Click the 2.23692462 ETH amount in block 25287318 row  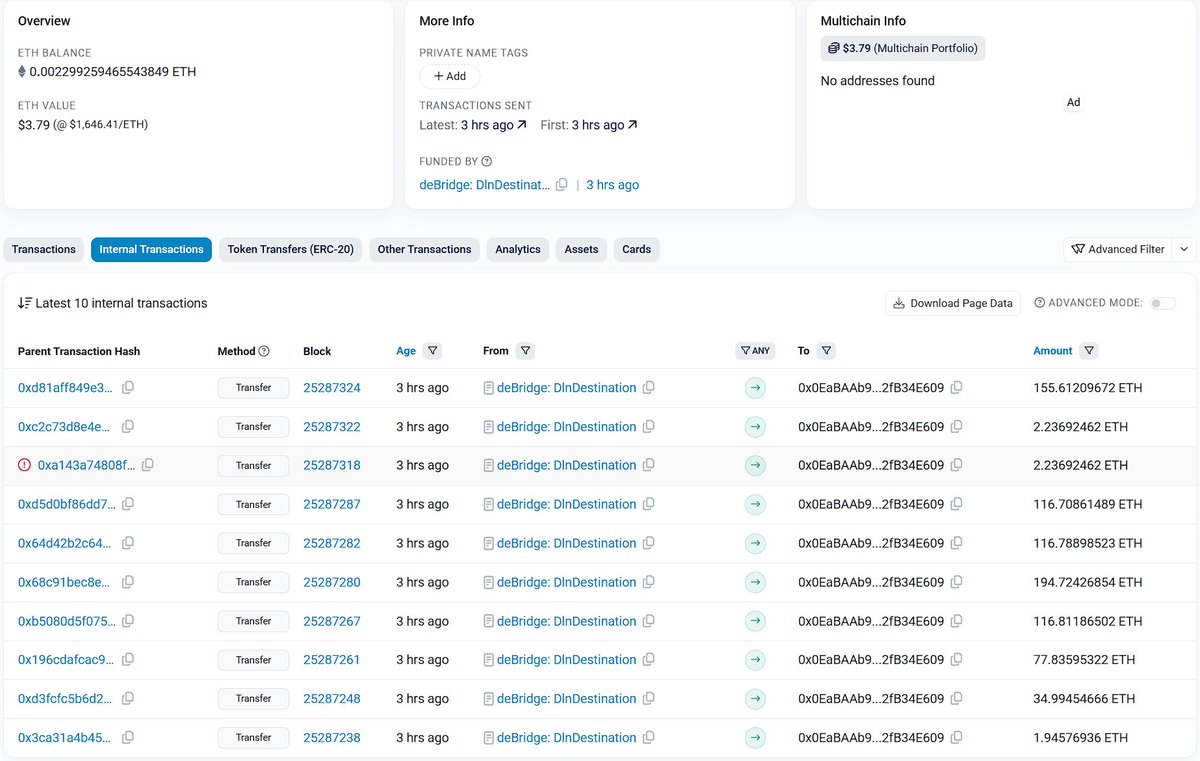pos(1081,465)
